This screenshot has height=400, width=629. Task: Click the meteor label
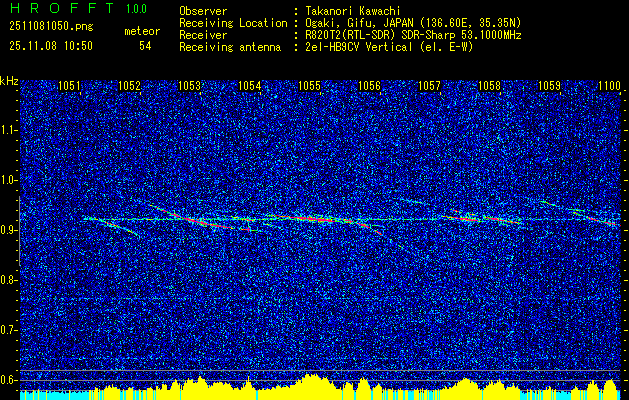142,31
